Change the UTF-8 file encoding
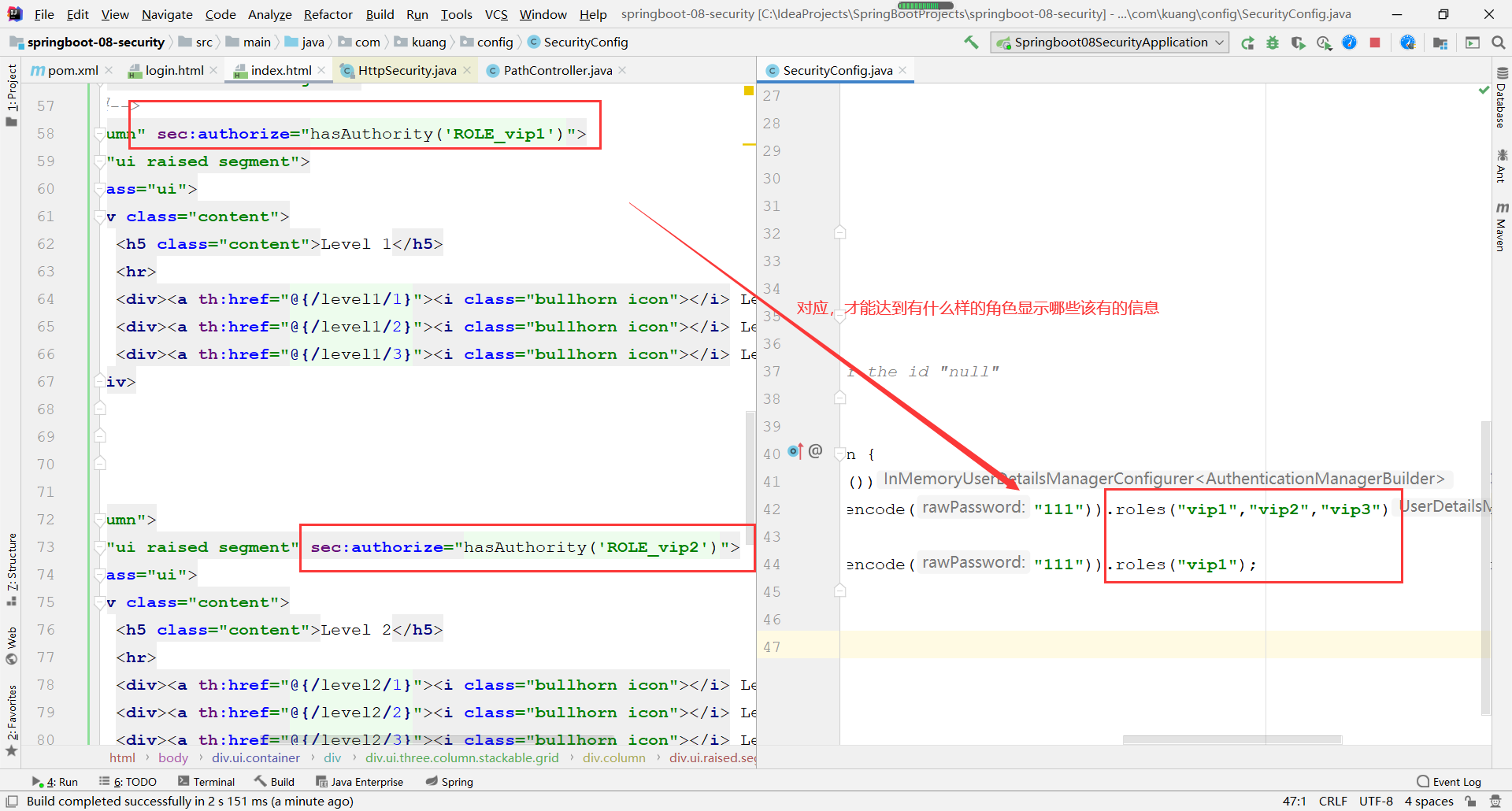Viewport: 1512px width, 811px height. click(x=1375, y=801)
